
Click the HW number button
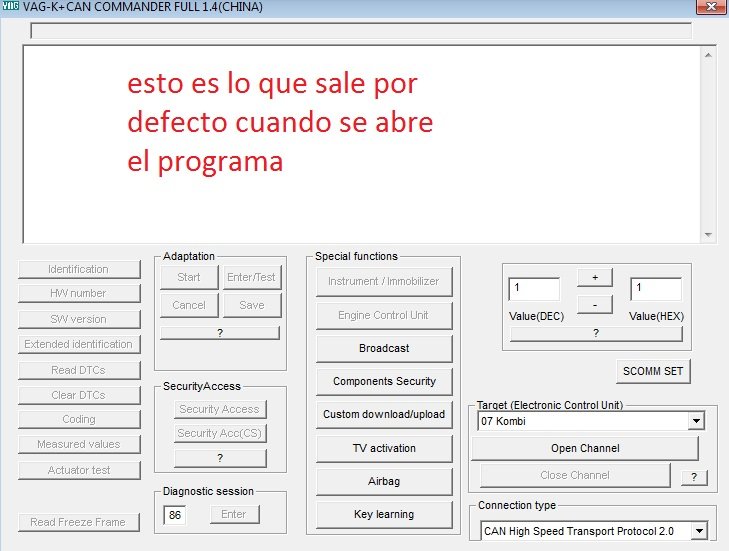tap(79, 293)
